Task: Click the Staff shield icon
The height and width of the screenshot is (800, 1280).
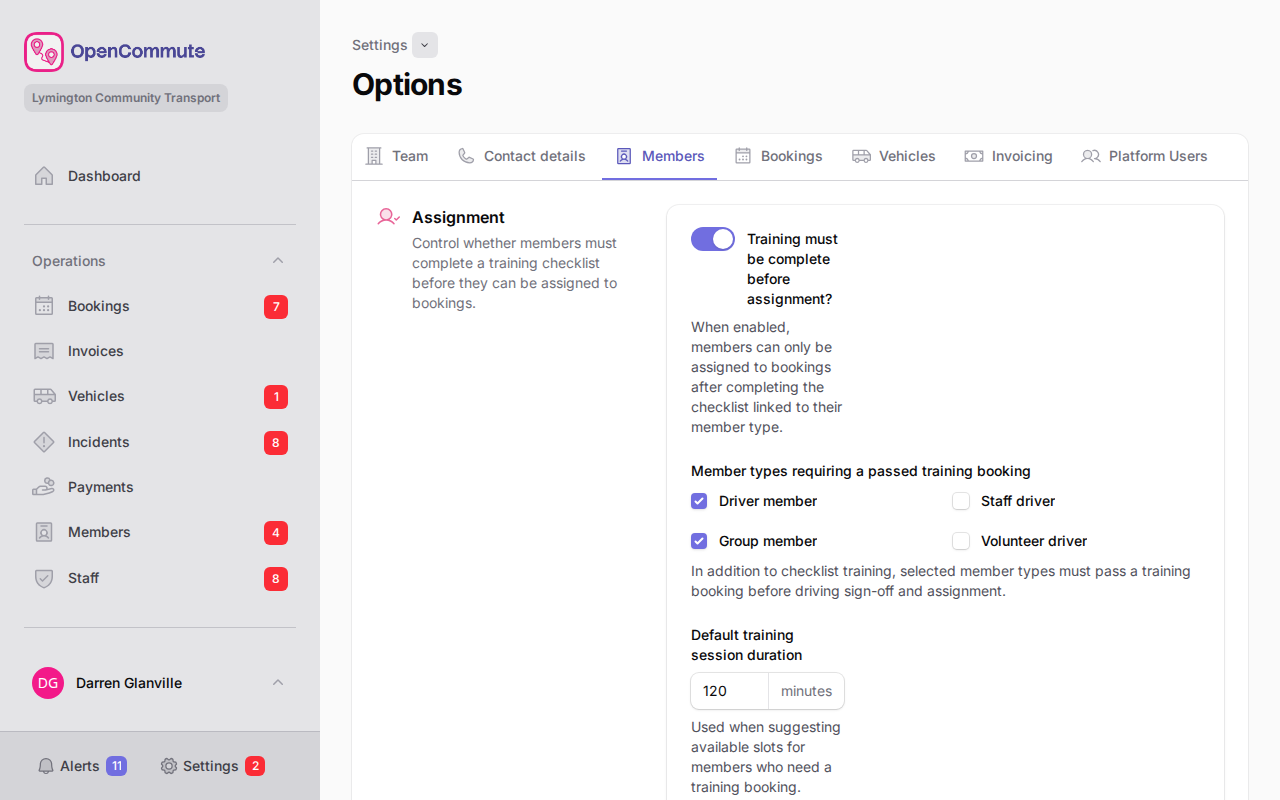Action: [x=44, y=578]
